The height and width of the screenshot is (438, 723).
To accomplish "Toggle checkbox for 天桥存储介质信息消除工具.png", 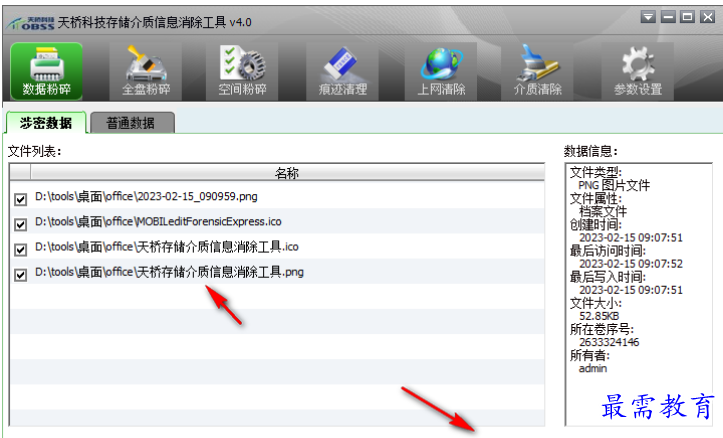I will (20, 275).
